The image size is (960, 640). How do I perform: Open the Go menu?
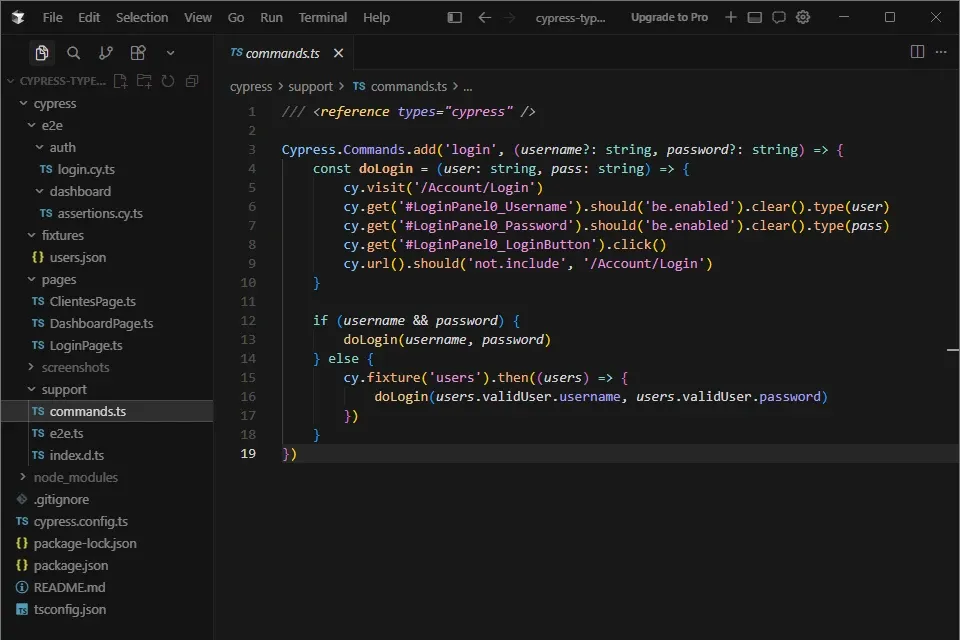(x=236, y=17)
